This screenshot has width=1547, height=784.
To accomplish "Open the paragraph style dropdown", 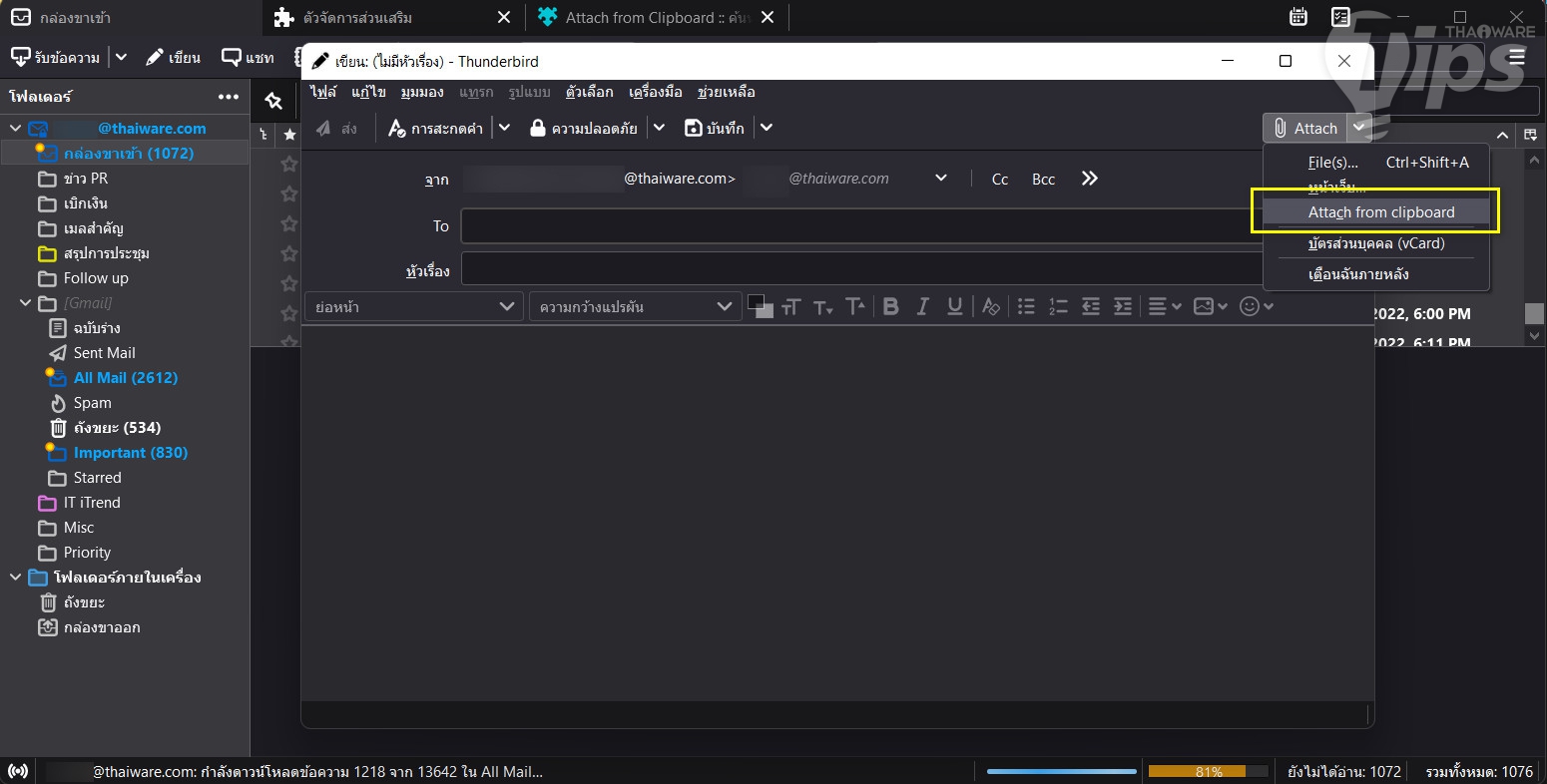I will 414,307.
